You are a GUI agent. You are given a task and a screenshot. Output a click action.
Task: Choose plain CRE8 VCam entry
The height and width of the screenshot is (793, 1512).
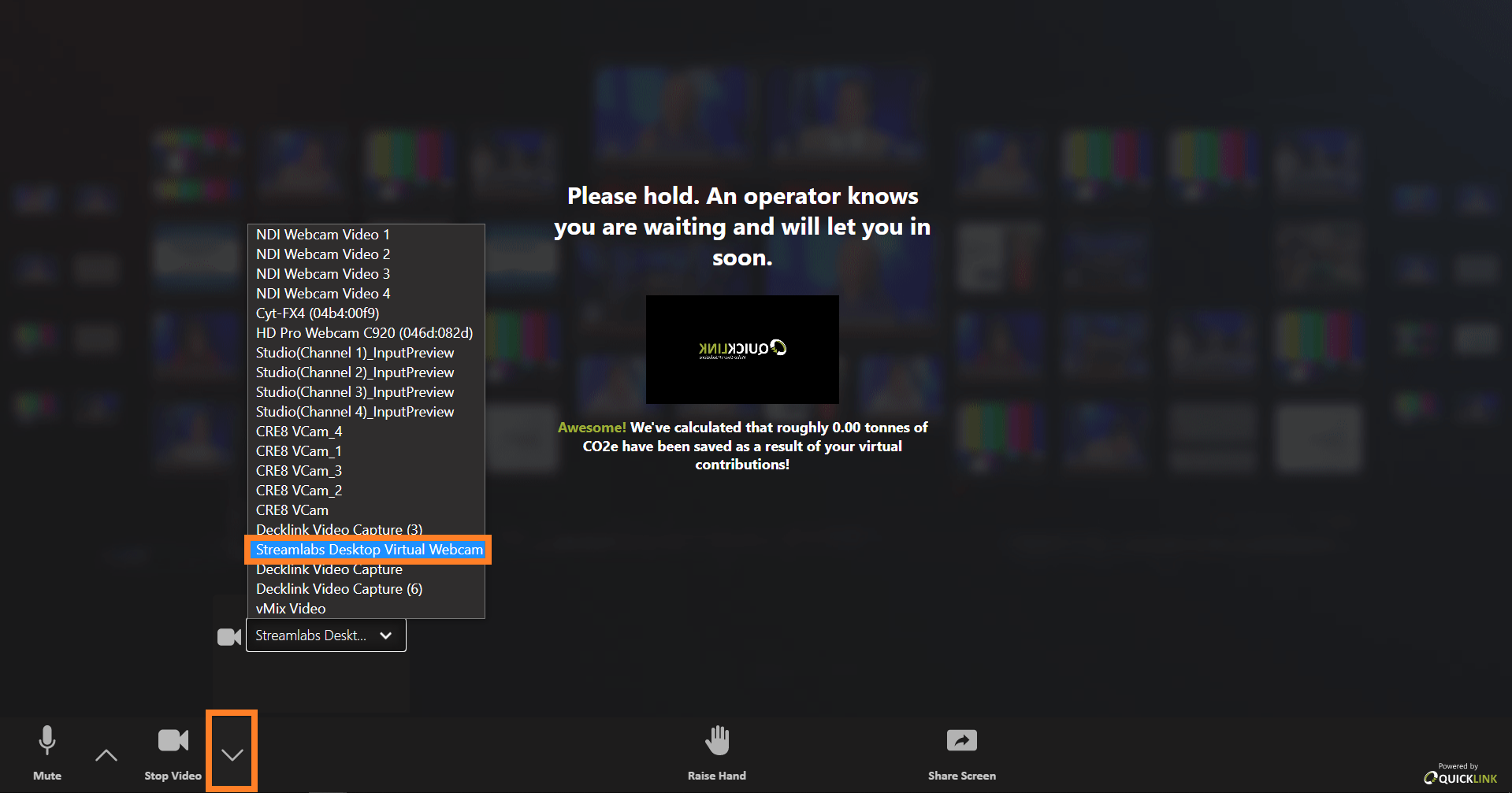click(x=366, y=510)
